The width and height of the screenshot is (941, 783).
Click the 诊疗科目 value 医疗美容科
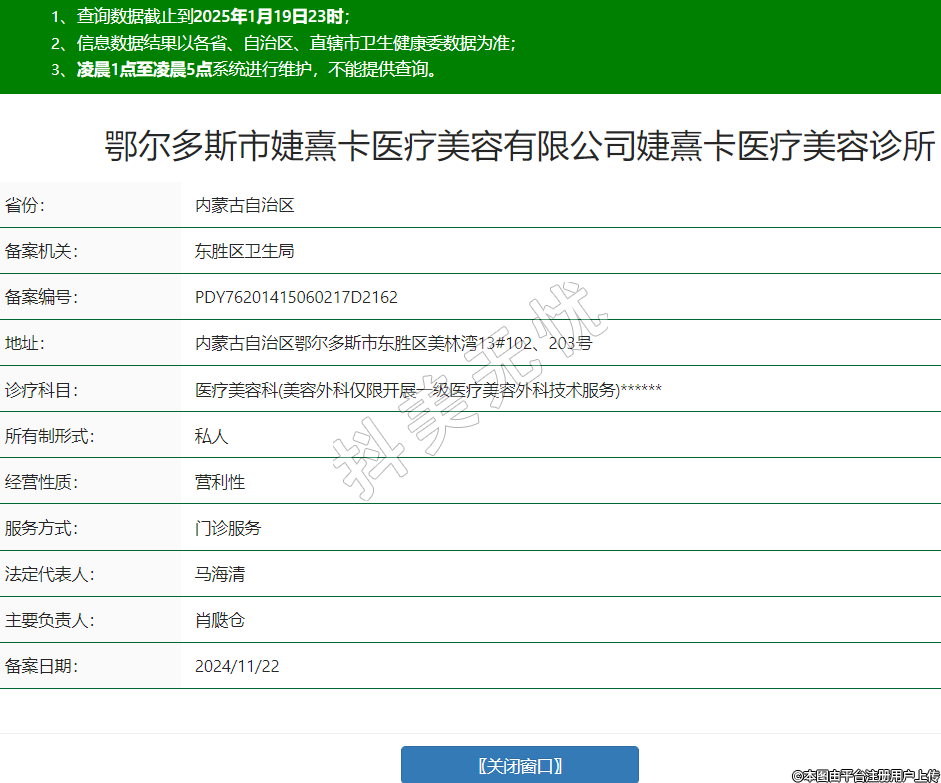[x=428, y=390]
